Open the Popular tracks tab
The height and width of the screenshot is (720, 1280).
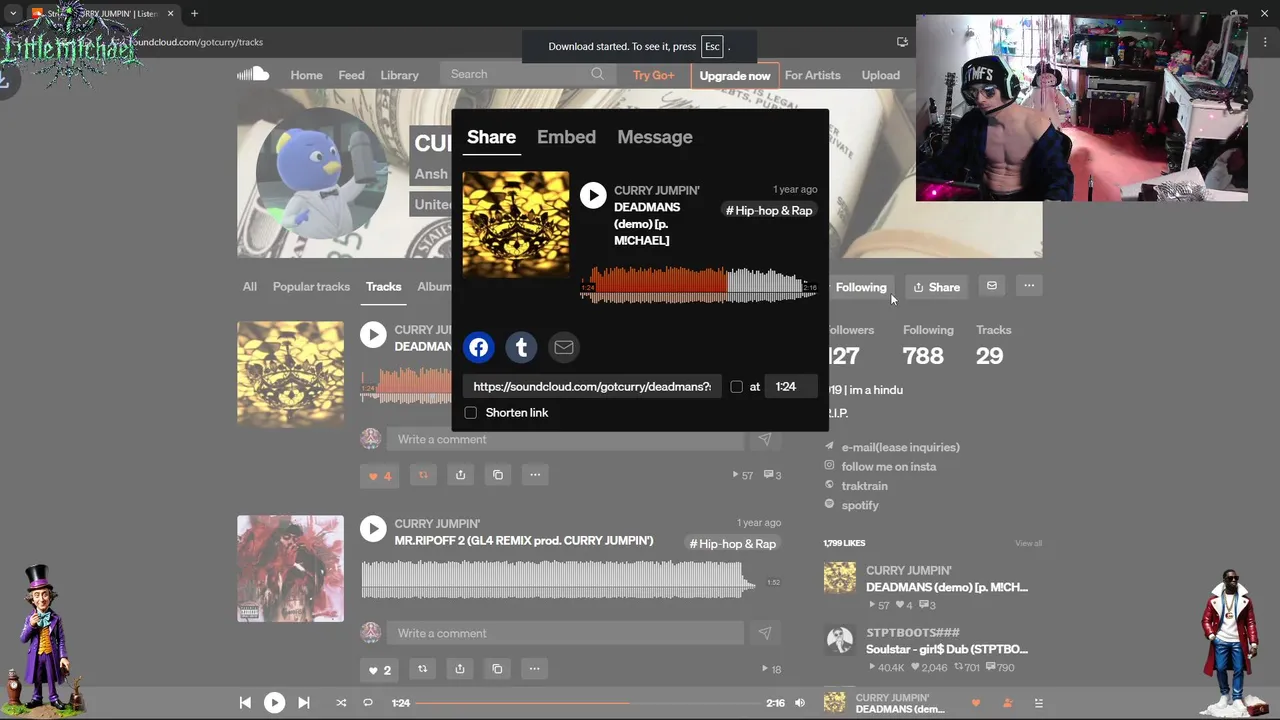[311, 286]
